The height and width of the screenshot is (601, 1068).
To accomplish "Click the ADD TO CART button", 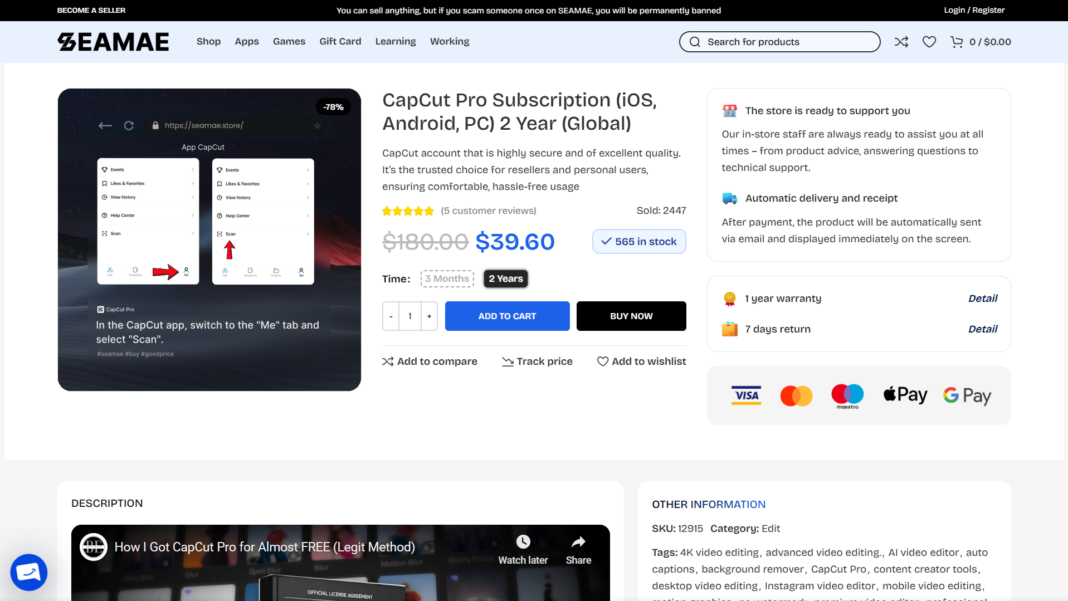I will 507,316.
